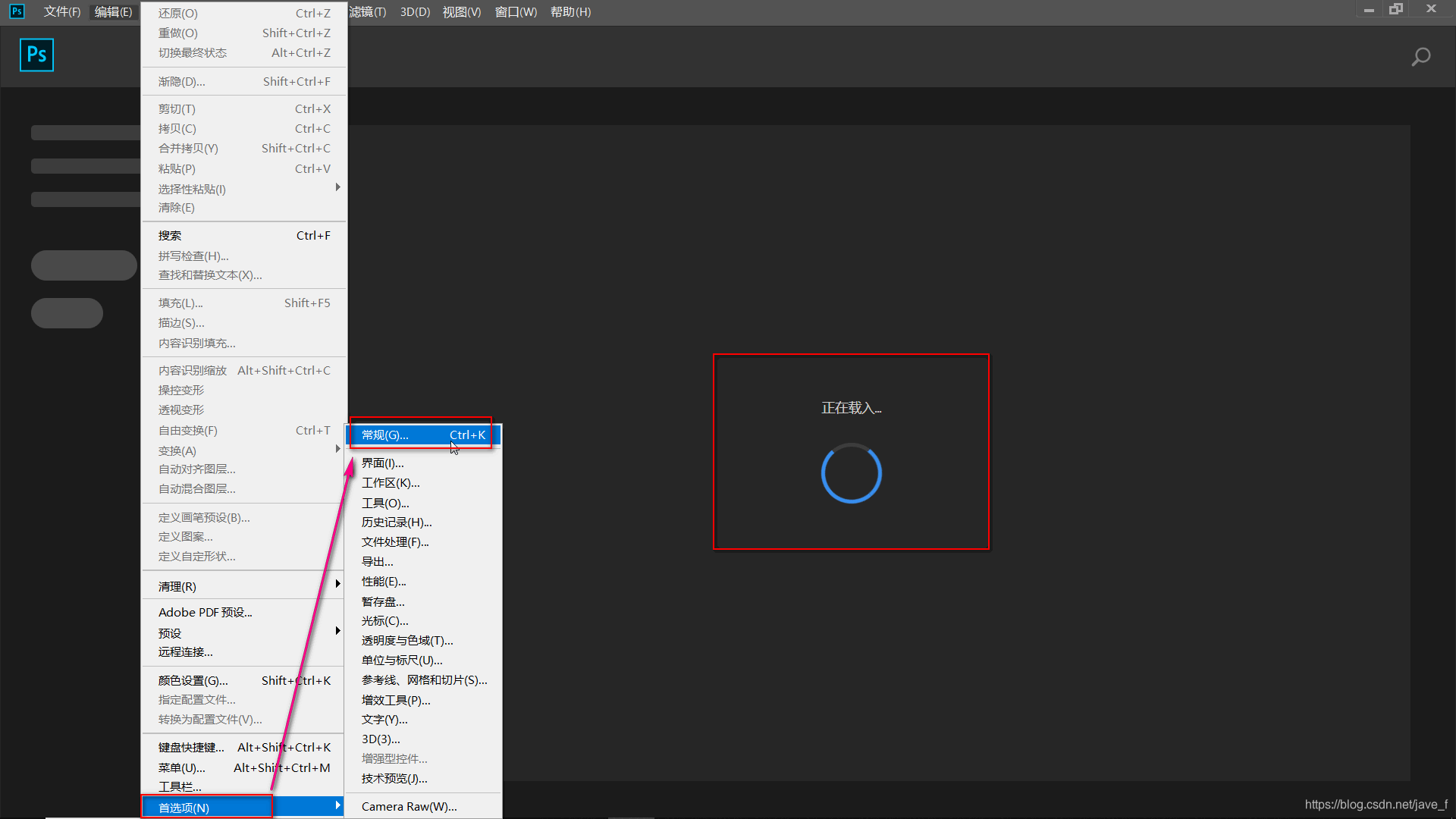Expand the 清理(R) submenu arrow
1456x819 pixels.
[337, 584]
